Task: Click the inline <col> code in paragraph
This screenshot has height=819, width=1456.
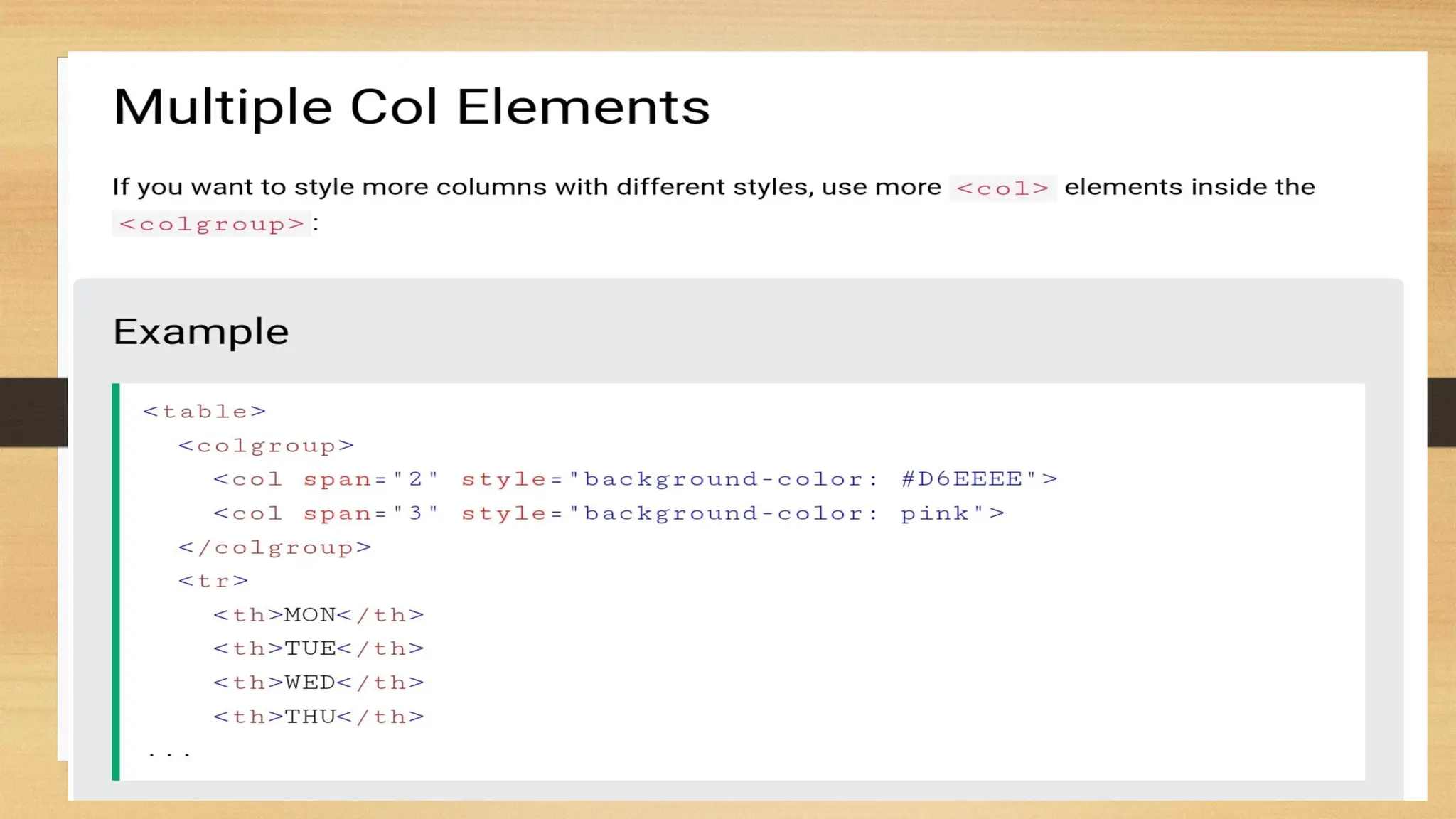Action: (1002, 188)
